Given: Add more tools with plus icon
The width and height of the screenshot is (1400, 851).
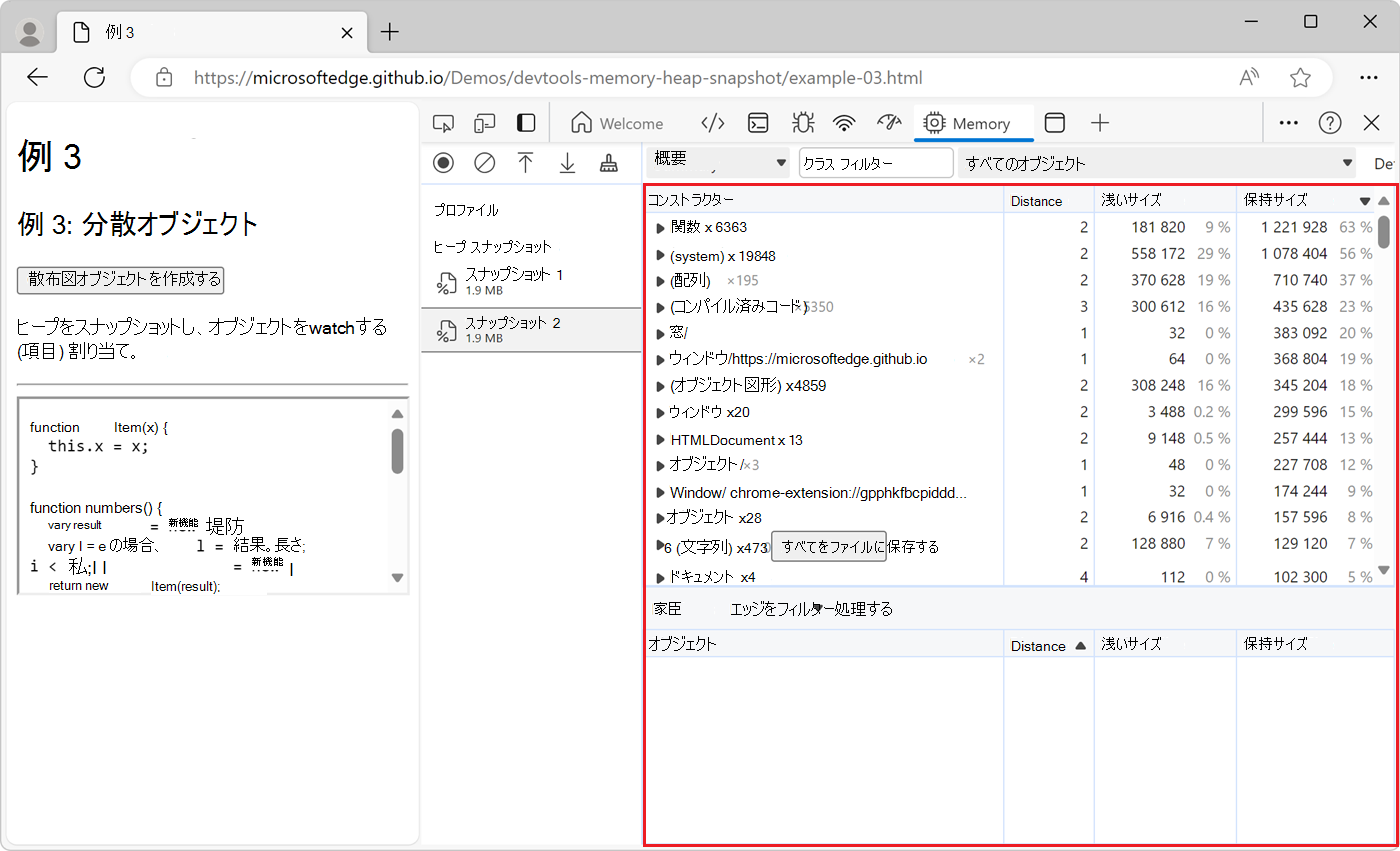Looking at the screenshot, I should 1100,123.
